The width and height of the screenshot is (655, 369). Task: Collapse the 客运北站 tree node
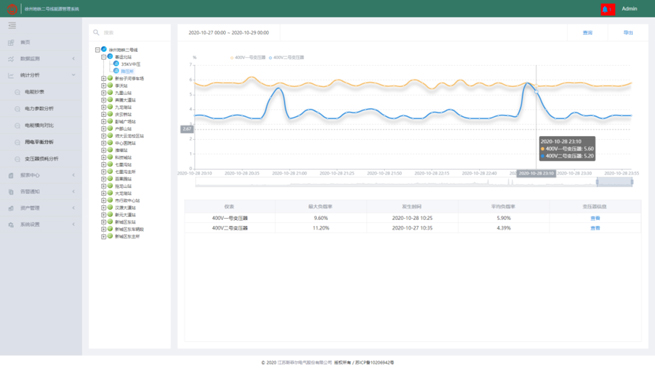click(104, 57)
